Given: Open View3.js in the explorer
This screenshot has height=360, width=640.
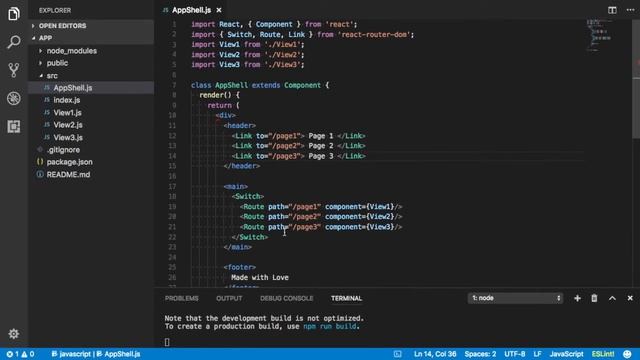Looking at the screenshot, I should (x=68, y=138).
